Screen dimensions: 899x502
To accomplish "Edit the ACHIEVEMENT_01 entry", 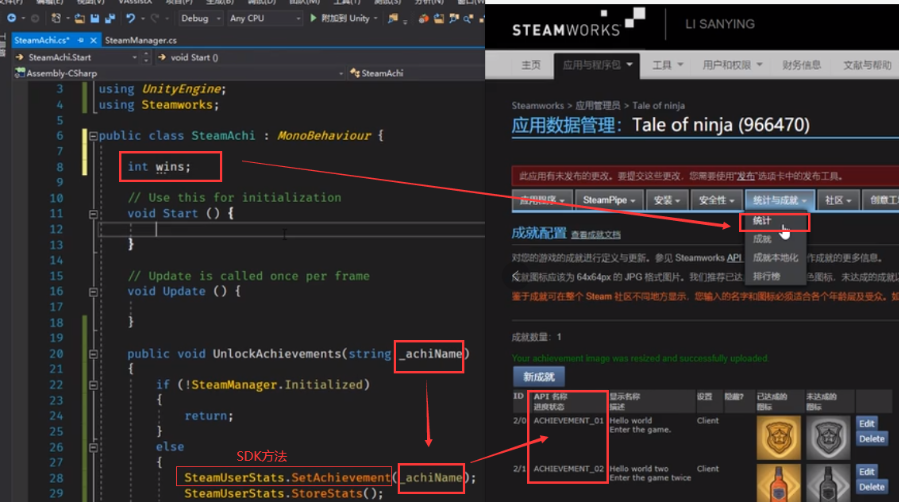I will point(866,423).
